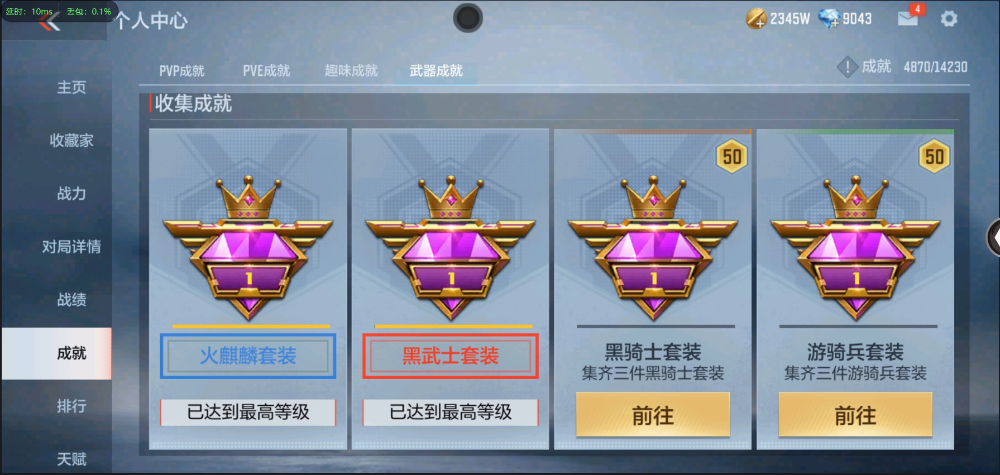The width and height of the screenshot is (1000, 475).
Task: Tap the back arrow next to 个人中心
Action: 48,21
